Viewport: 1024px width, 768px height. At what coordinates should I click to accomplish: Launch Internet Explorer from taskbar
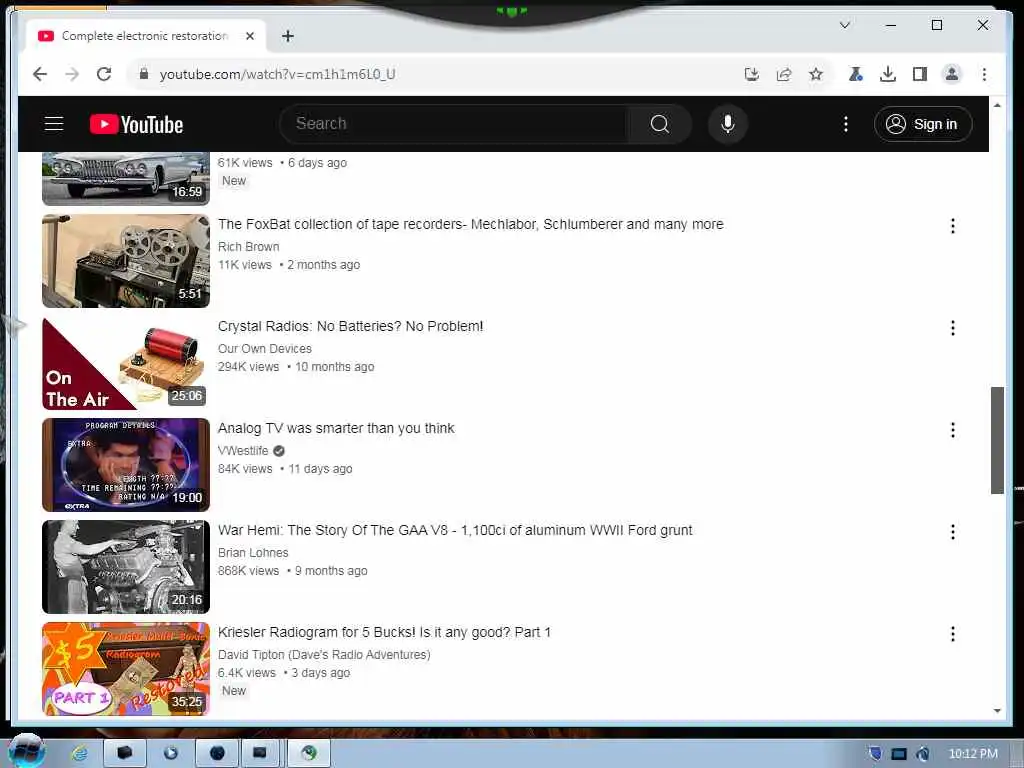click(x=79, y=754)
